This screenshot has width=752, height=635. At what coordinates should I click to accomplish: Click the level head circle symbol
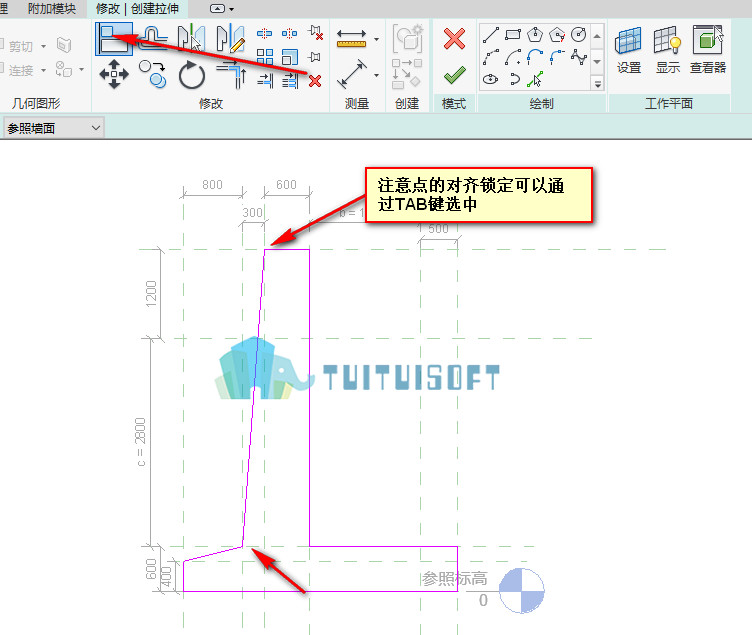tap(521, 591)
